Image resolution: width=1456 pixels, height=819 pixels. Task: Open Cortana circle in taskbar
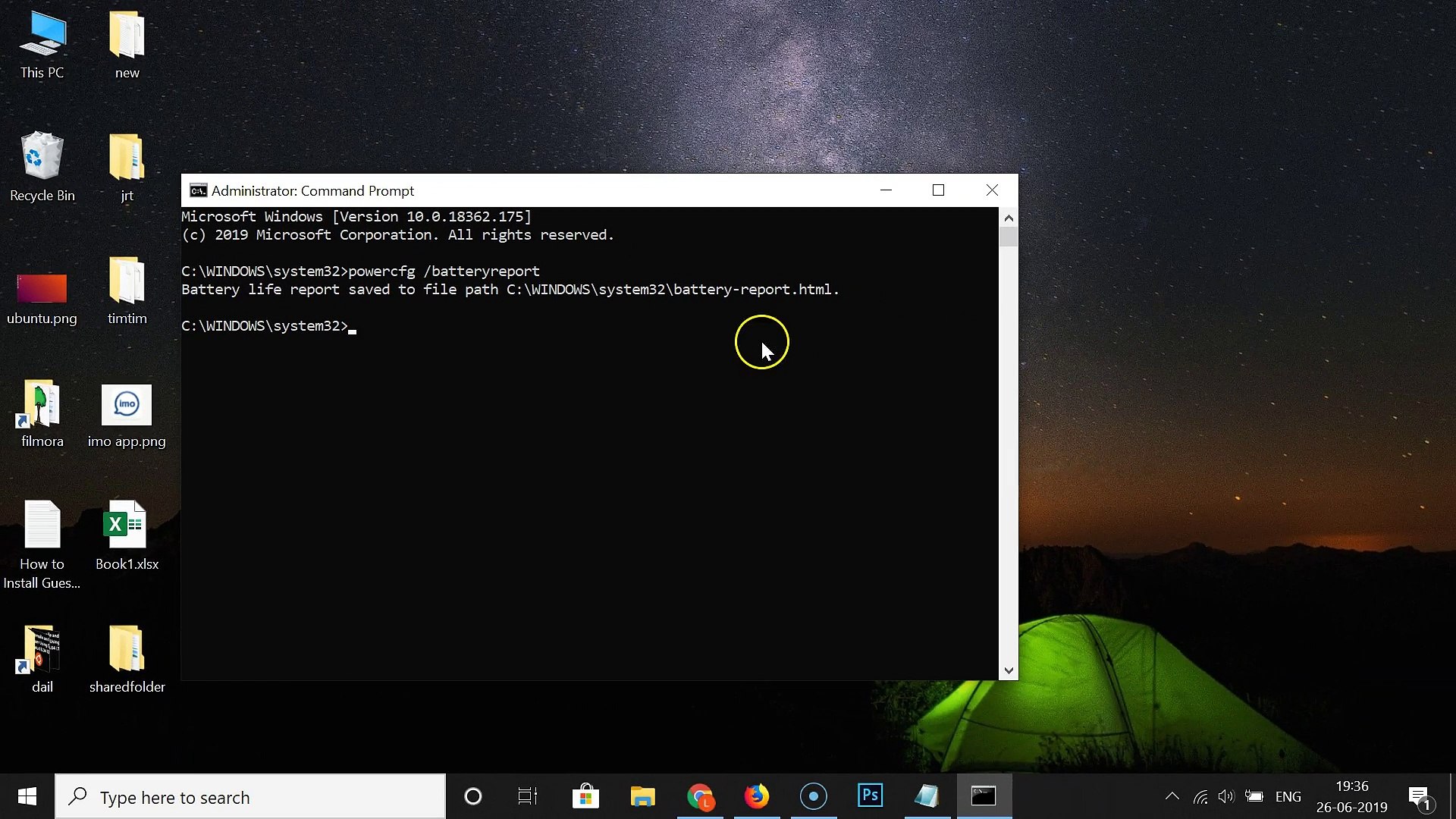(x=473, y=796)
